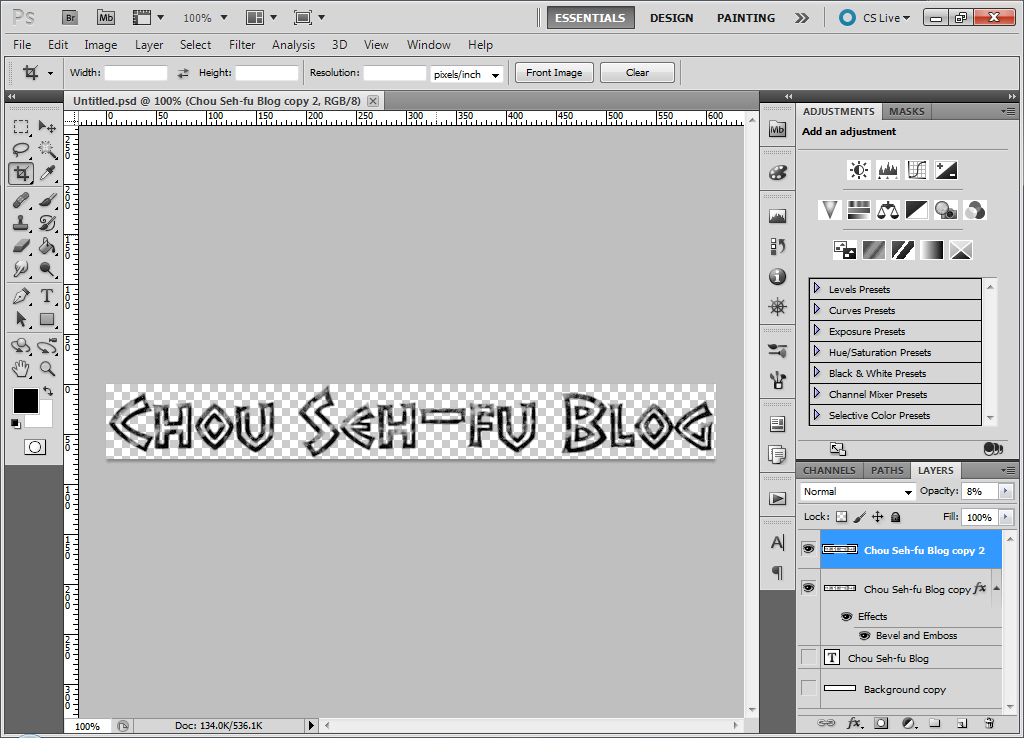
Task: Open the Filter menu
Action: [x=242, y=44]
